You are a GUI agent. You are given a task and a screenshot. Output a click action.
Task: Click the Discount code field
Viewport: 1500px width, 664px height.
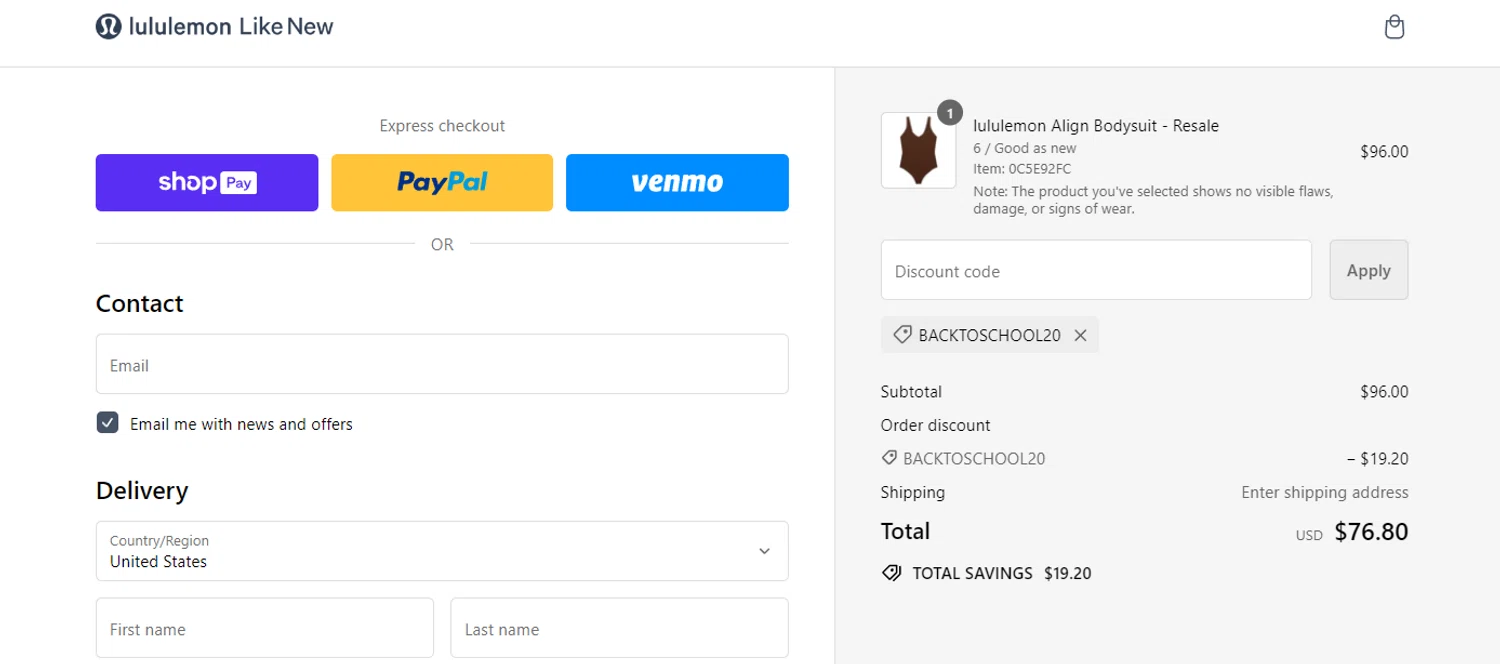[x=1096, y=270]
